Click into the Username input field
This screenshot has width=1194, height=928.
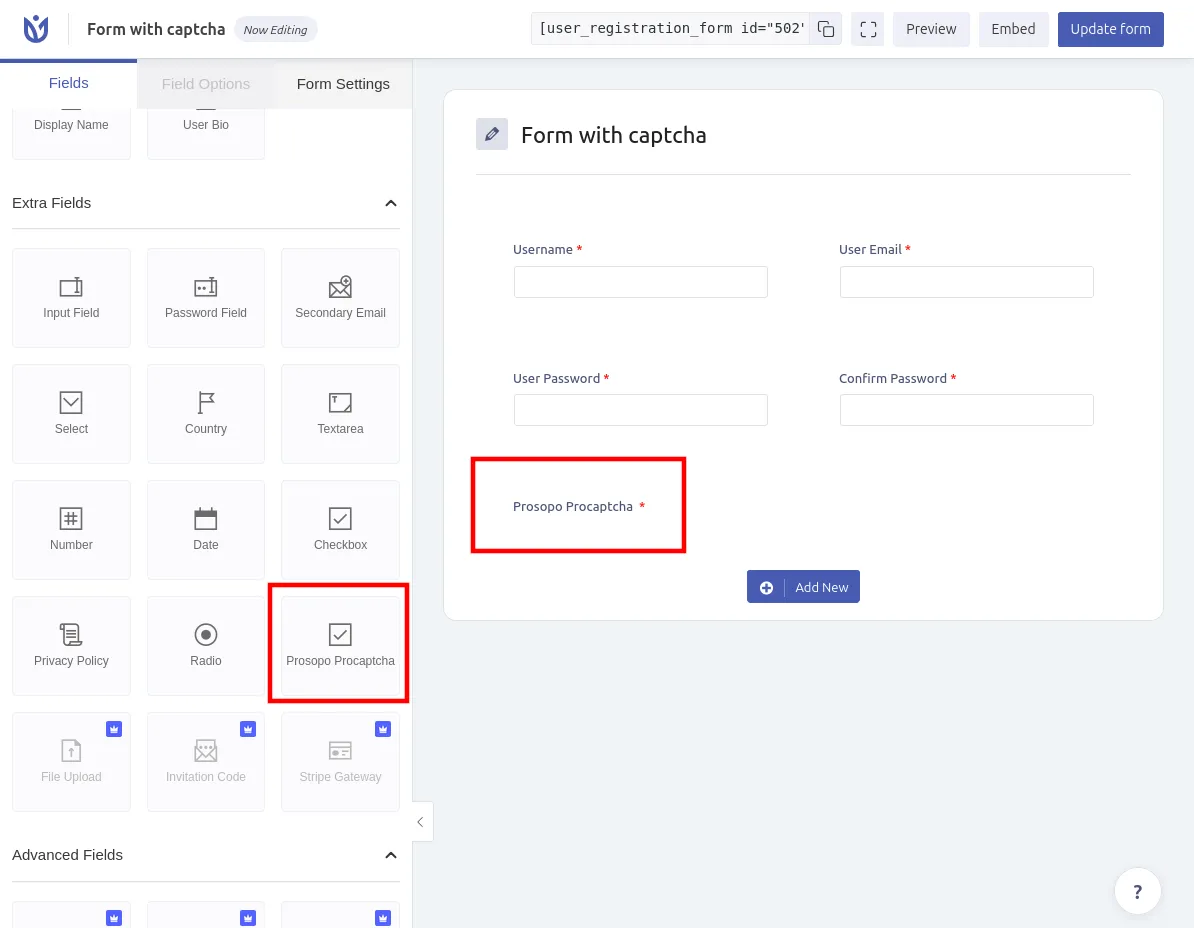[641, 282]
